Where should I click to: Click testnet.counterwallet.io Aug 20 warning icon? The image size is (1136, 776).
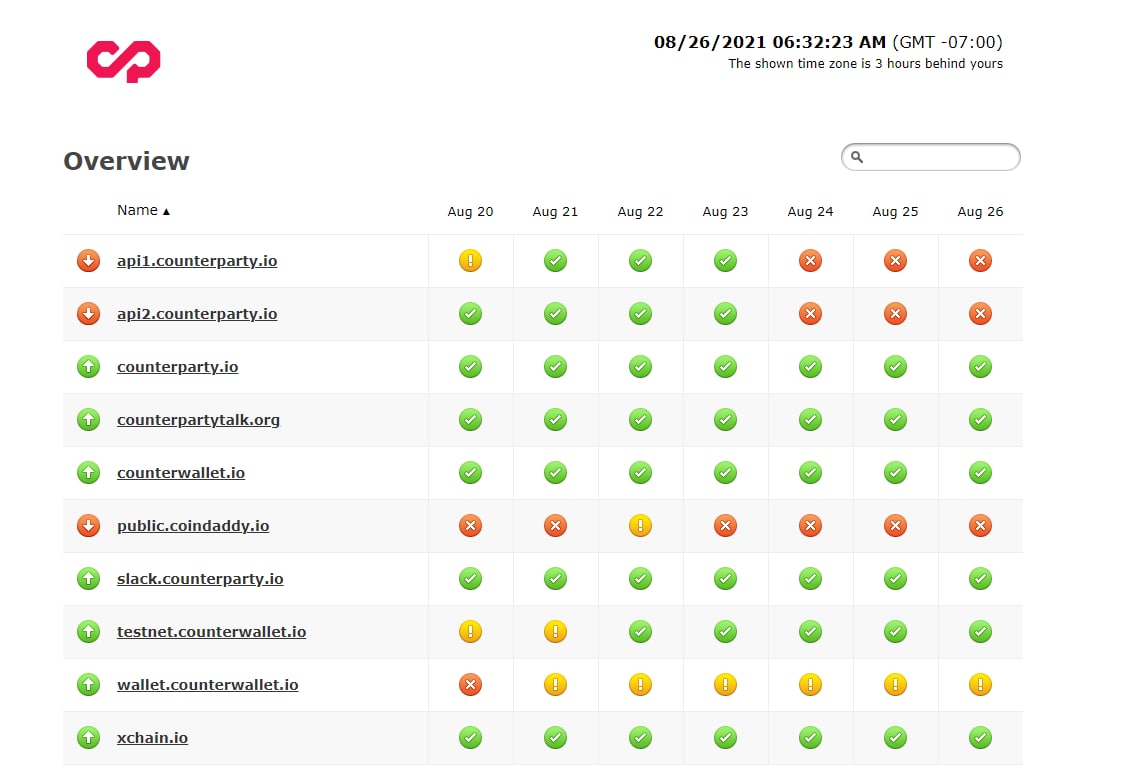pyautogui.click(x=470, y=631)
